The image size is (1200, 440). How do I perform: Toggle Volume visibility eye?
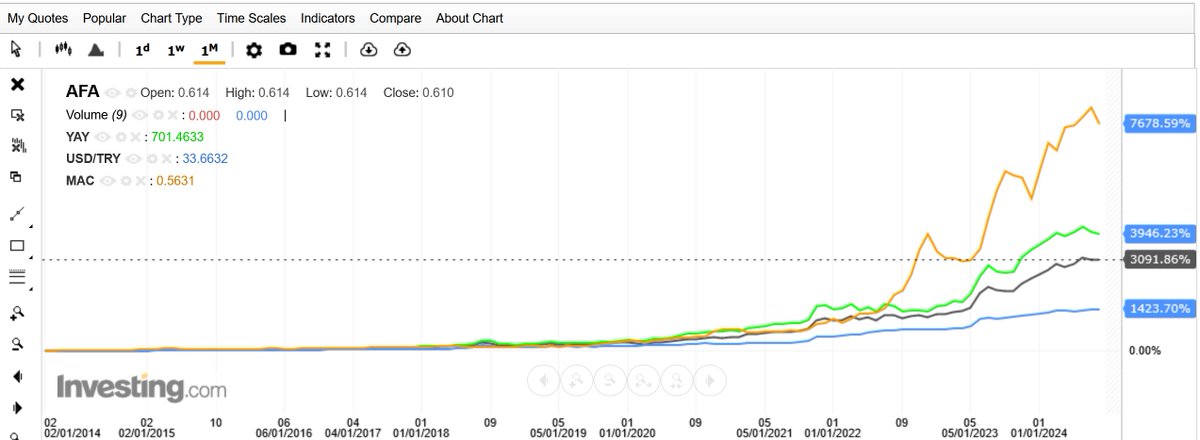click(139, 115)
